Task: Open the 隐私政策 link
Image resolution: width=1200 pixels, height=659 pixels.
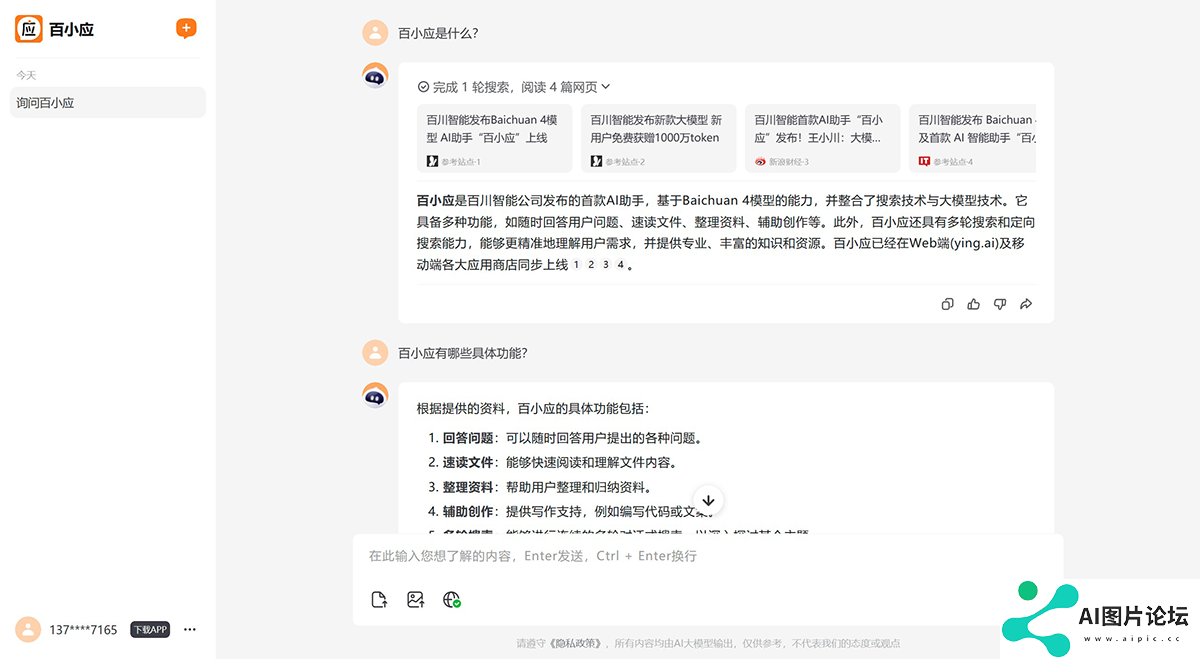Action: tap(576, 643)
